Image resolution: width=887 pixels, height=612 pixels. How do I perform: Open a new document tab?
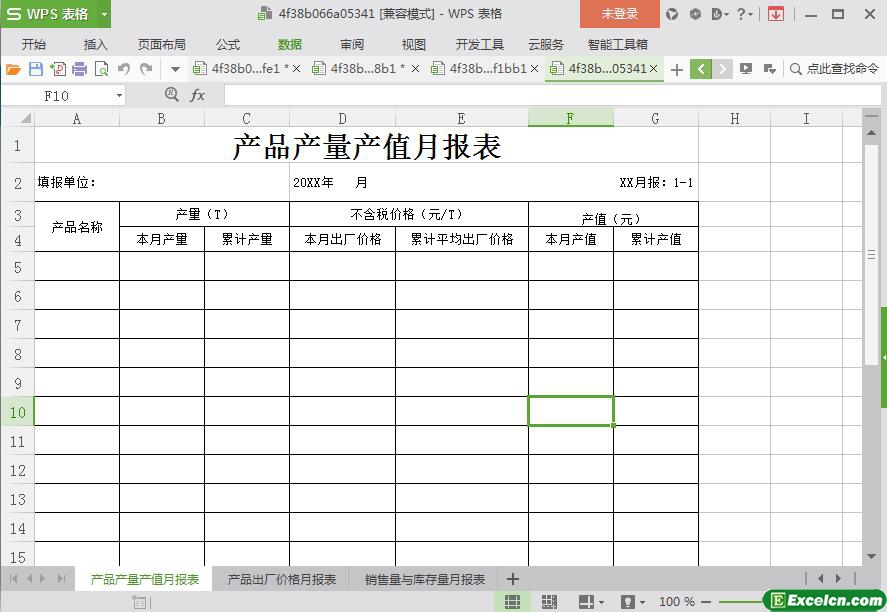point(677,69)
